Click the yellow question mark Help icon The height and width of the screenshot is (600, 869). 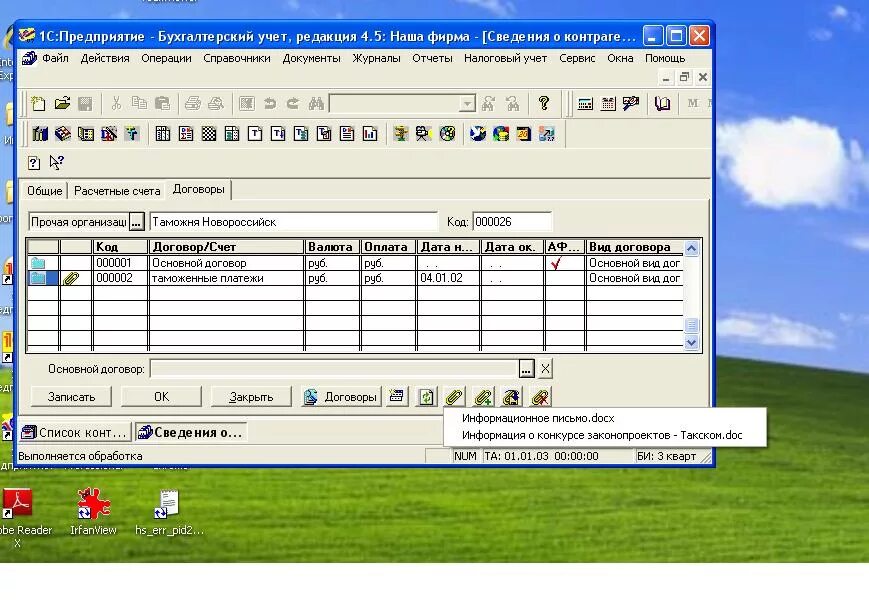[x=544, y=104]
